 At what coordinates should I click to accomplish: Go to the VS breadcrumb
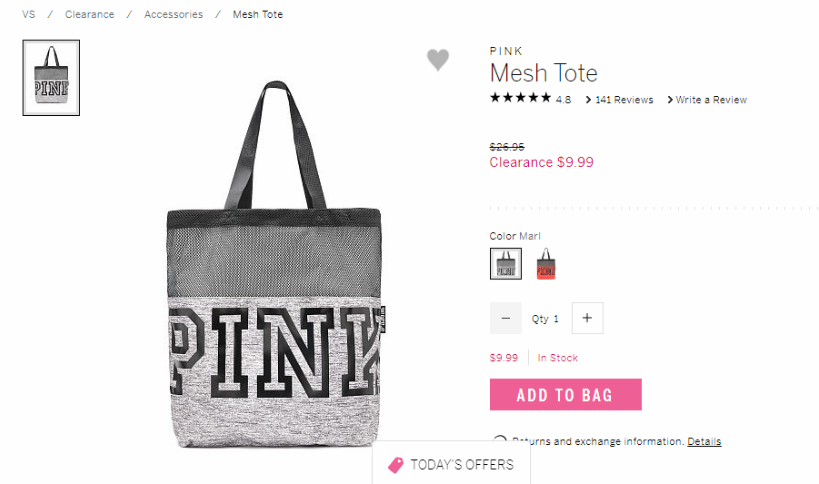pyautogui.click(x=29, y=15)
